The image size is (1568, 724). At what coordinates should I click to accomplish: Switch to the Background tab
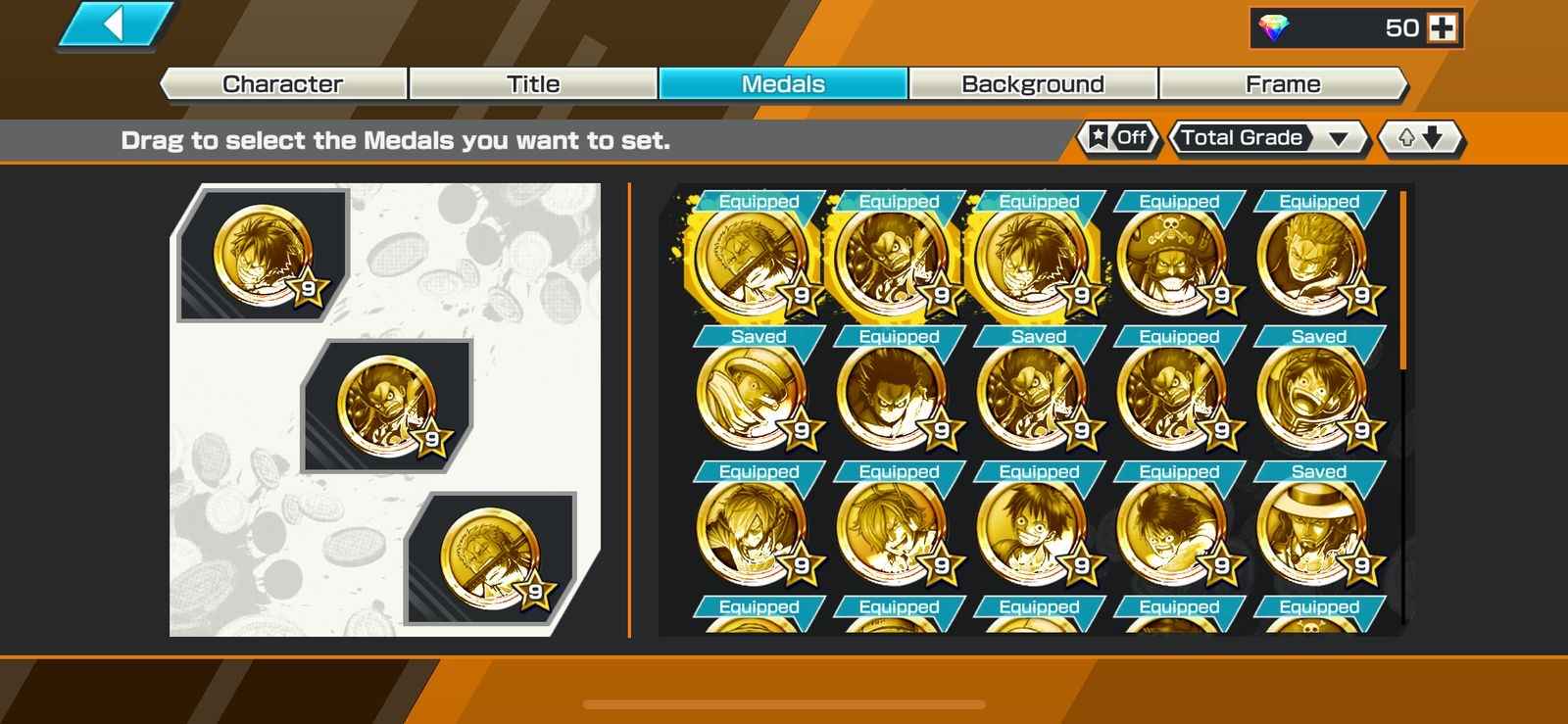tap(1033, 84)
